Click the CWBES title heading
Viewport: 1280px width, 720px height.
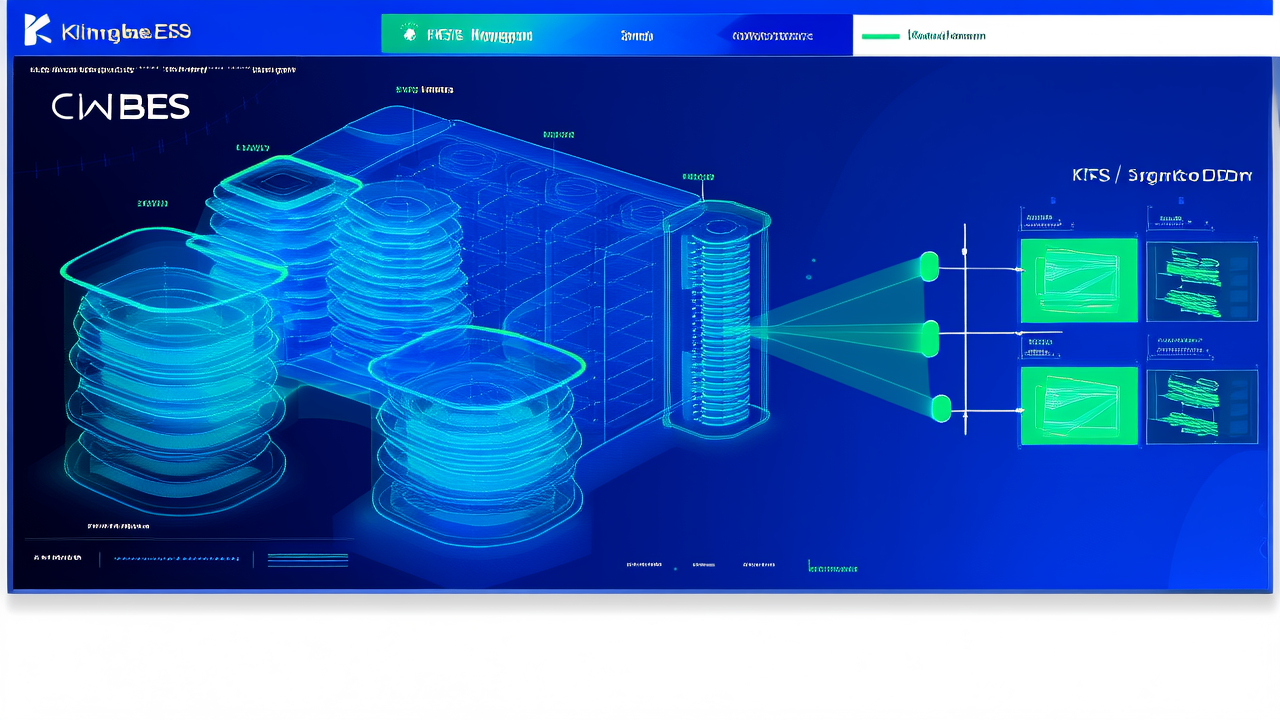[x=120, y=108]
